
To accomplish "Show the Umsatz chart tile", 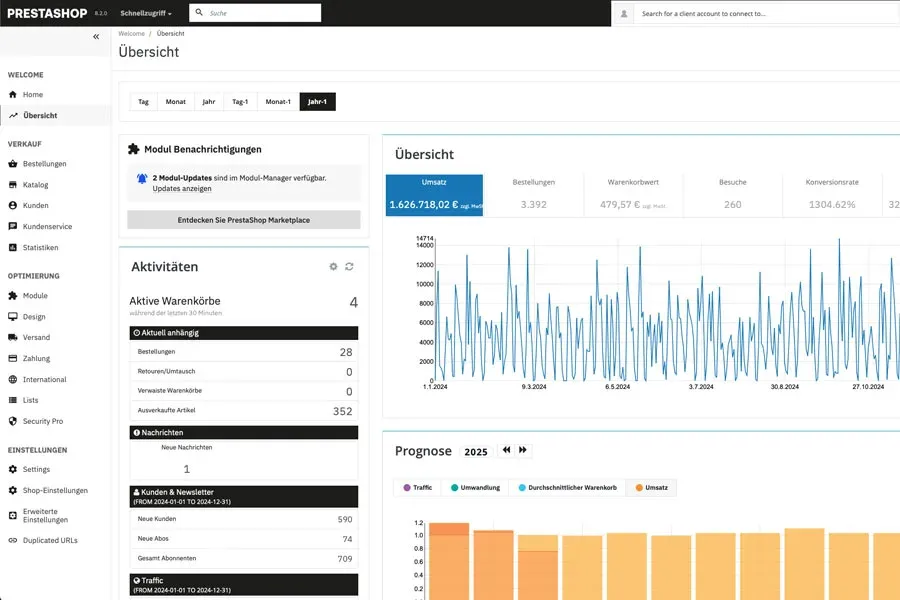I will (x=435, y=195).
